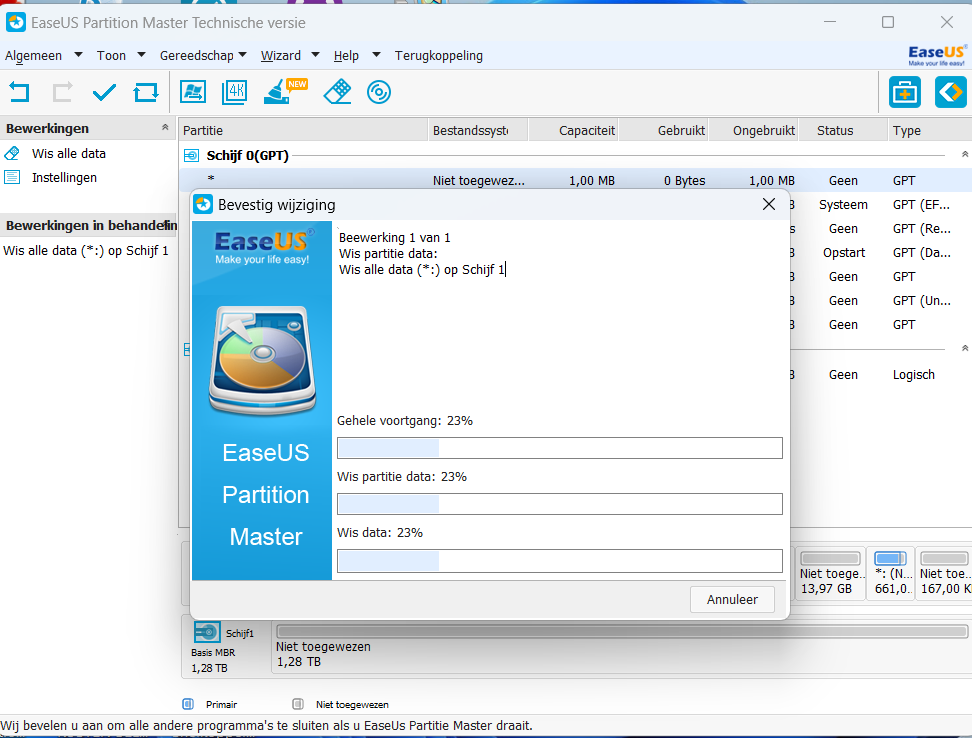Click the Ongebruikt column header
Screen dimensions: 972x738
pos(754,130)
